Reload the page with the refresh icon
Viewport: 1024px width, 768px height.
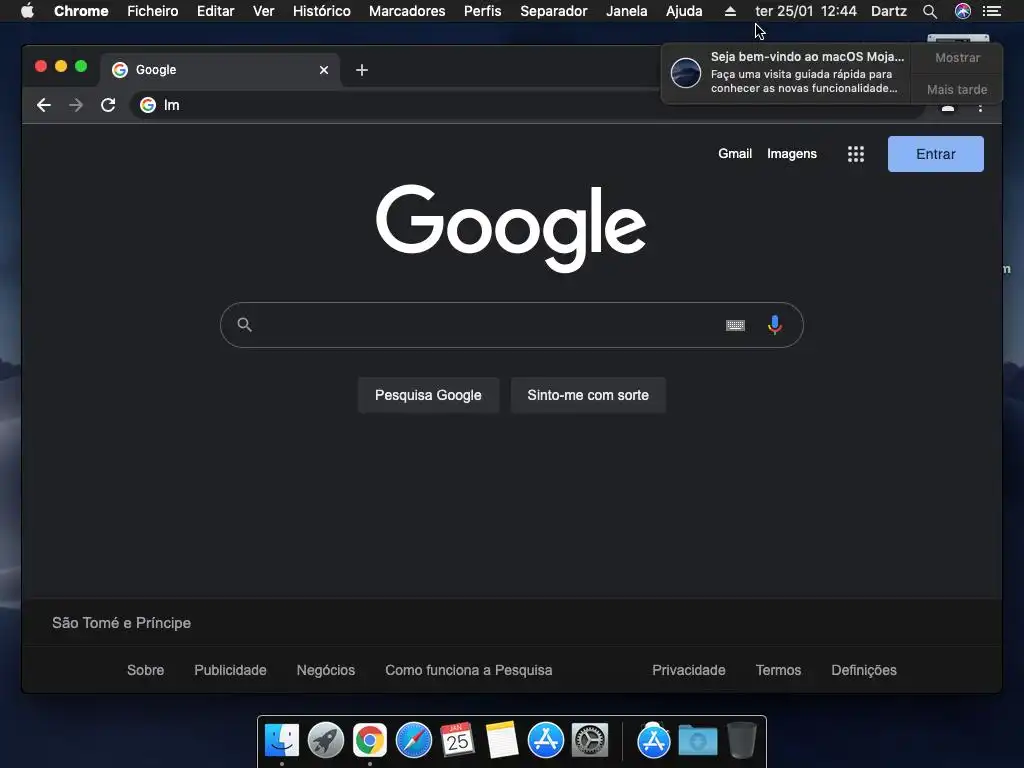(x=108, y=105)
